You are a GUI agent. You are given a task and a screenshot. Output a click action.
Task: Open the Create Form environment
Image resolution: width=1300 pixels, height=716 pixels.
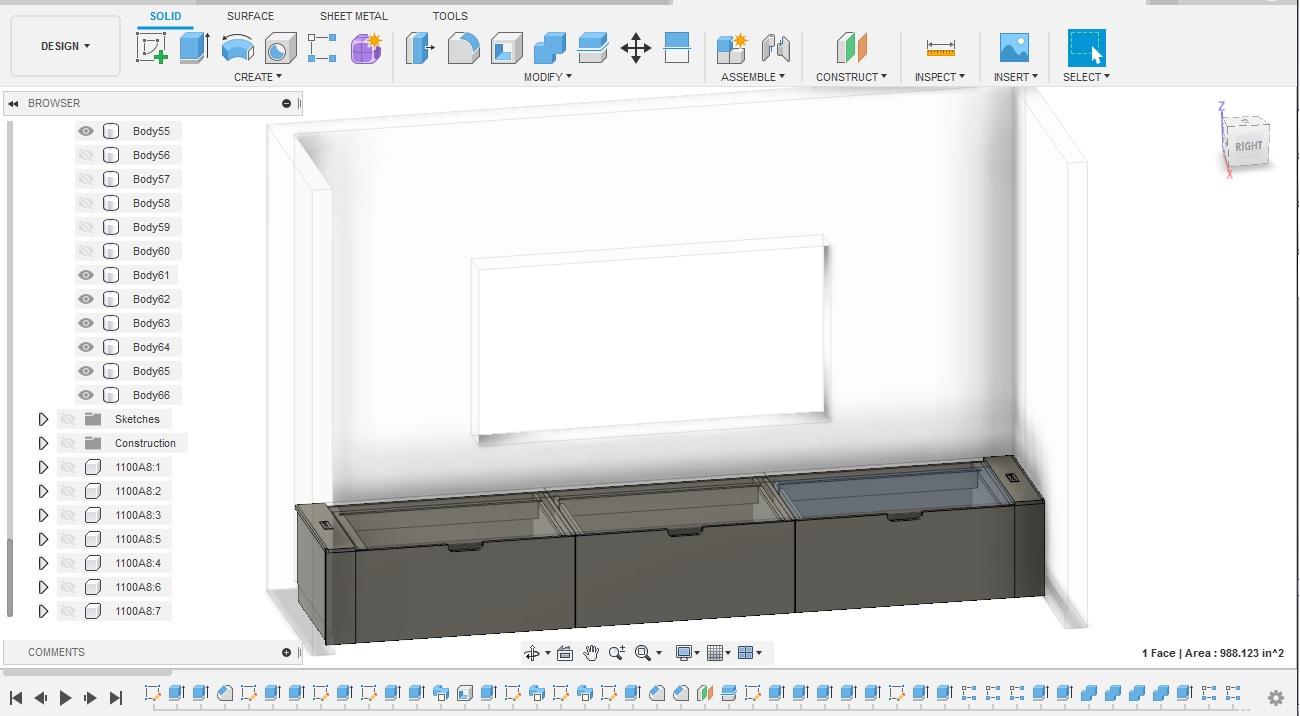click(365, 48)
